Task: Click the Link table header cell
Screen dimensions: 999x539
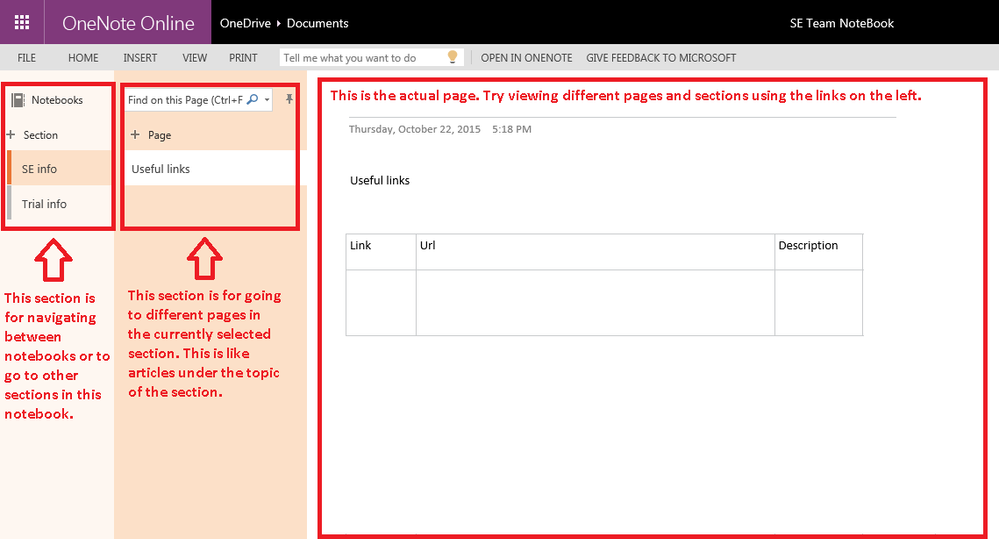Action: pyautogui.click(x=381, y=252)
